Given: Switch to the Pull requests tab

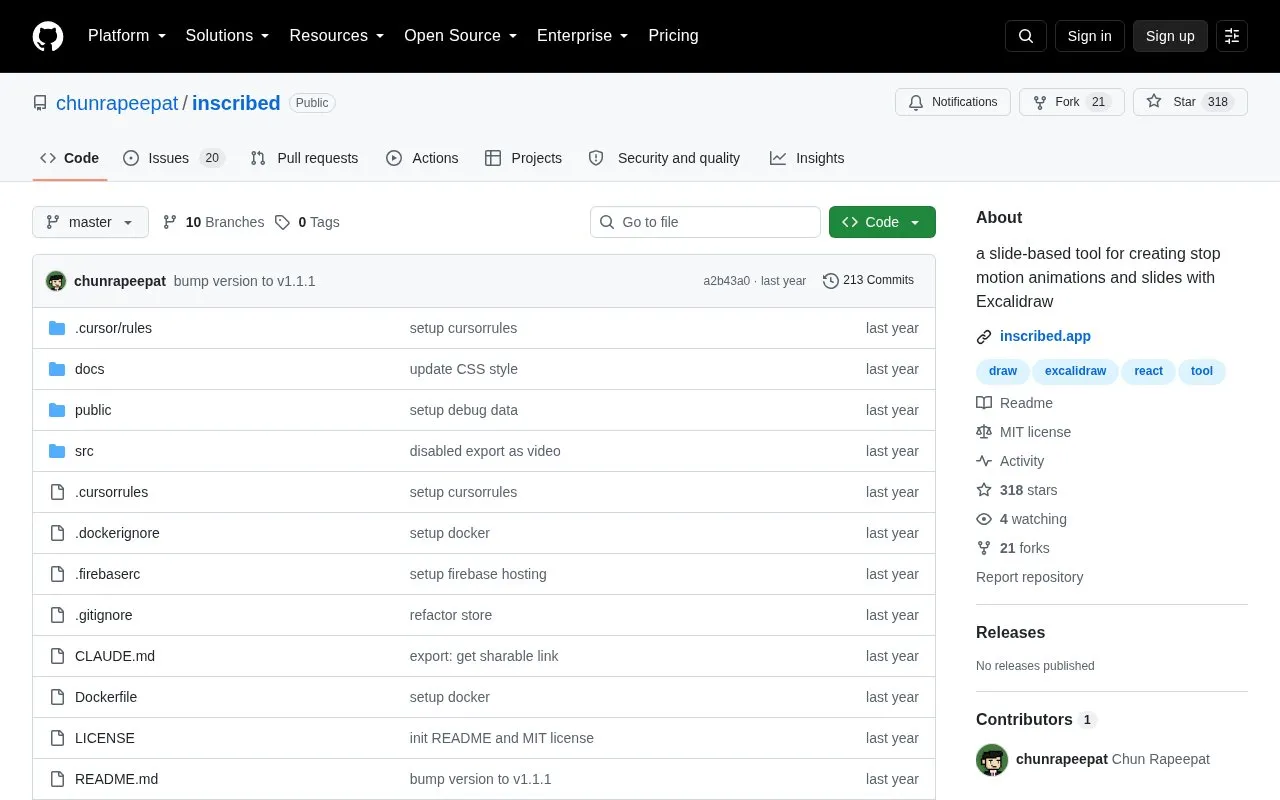Looking at the screenshot, I should click(304, 158).
